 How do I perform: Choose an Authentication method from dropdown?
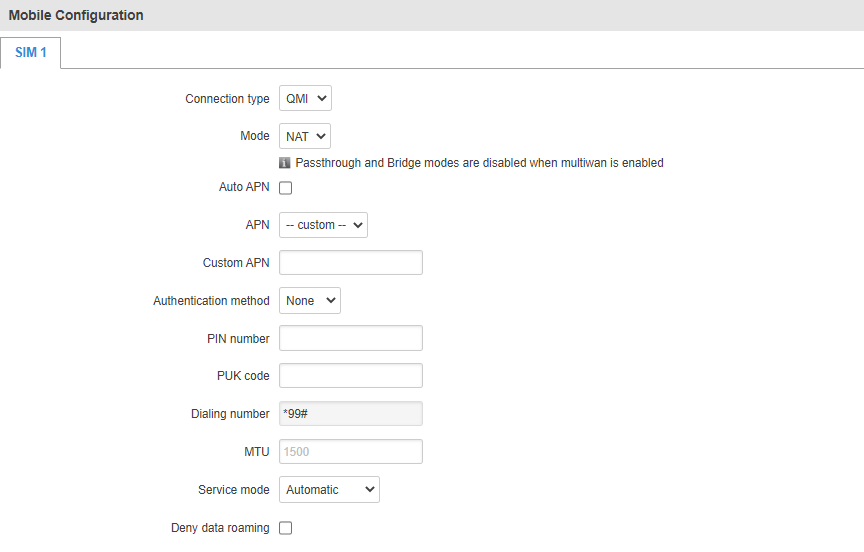pos(310,301)
